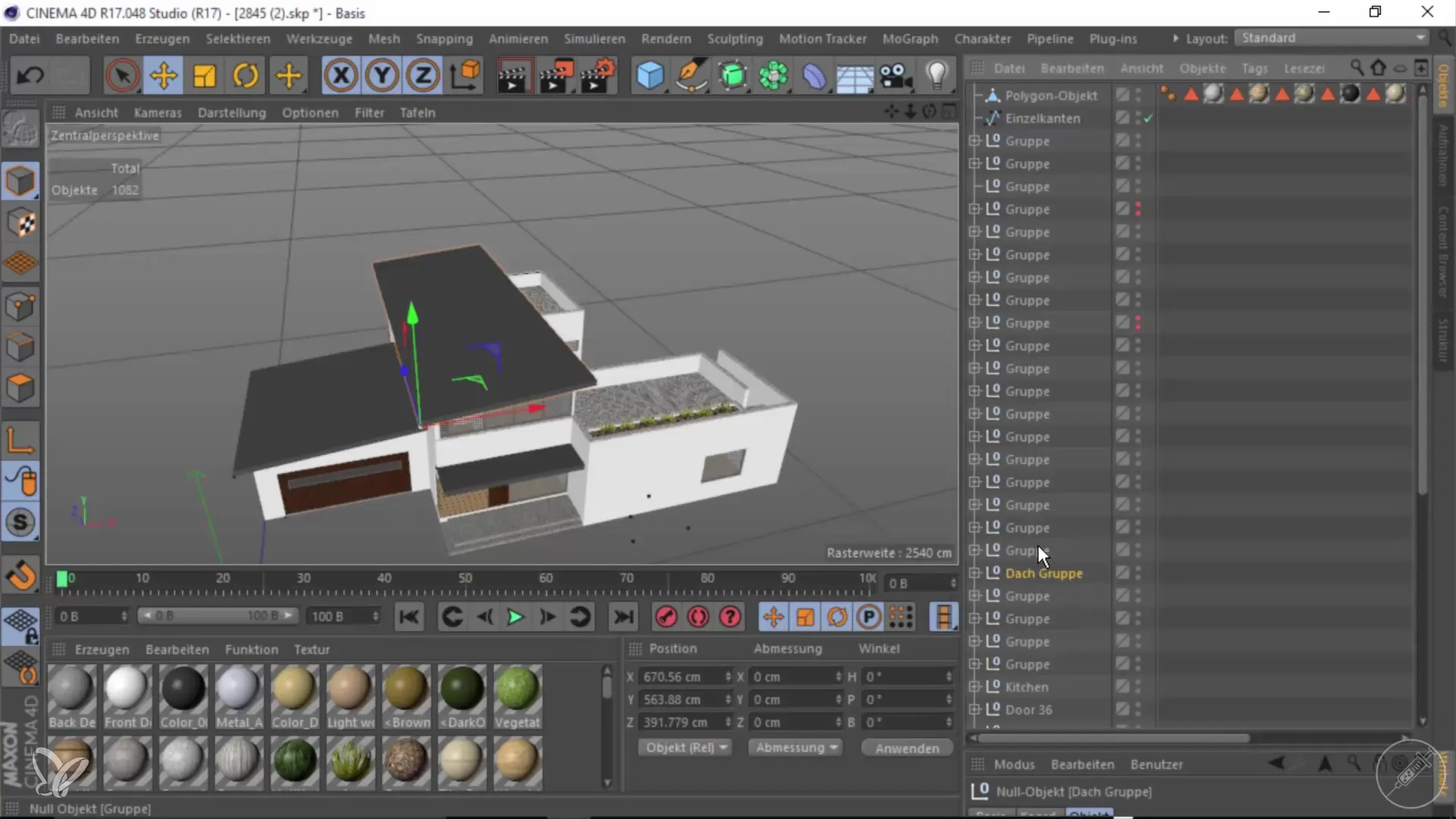
Task: Open the Subdivision Surface generator icon
Action: 733,75
